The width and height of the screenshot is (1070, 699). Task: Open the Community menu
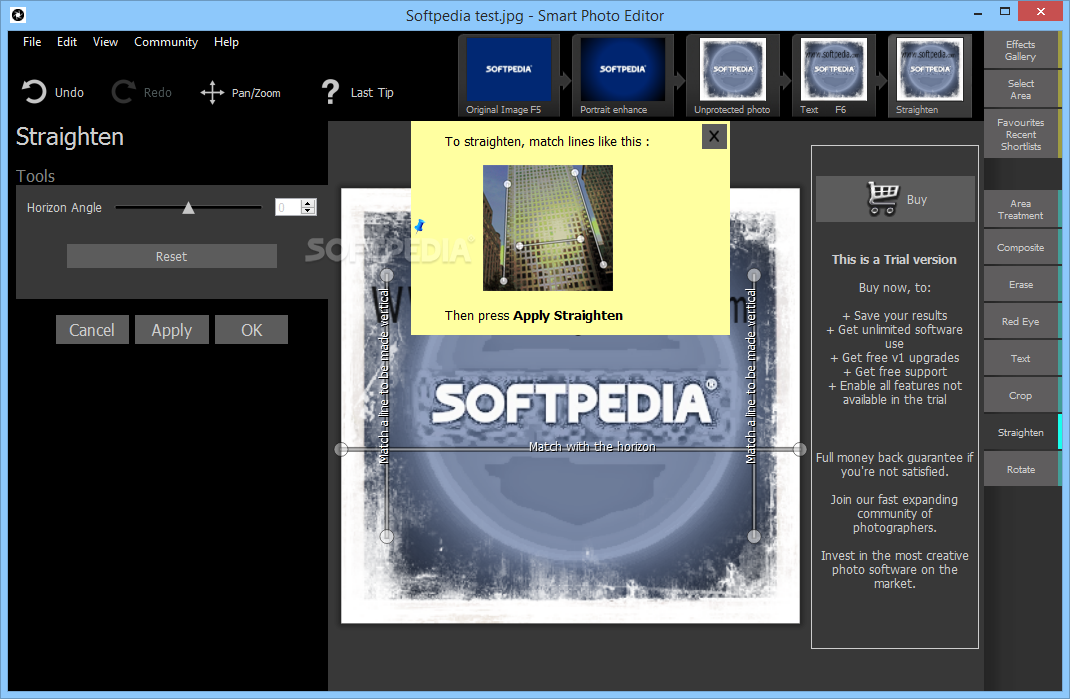166,42
